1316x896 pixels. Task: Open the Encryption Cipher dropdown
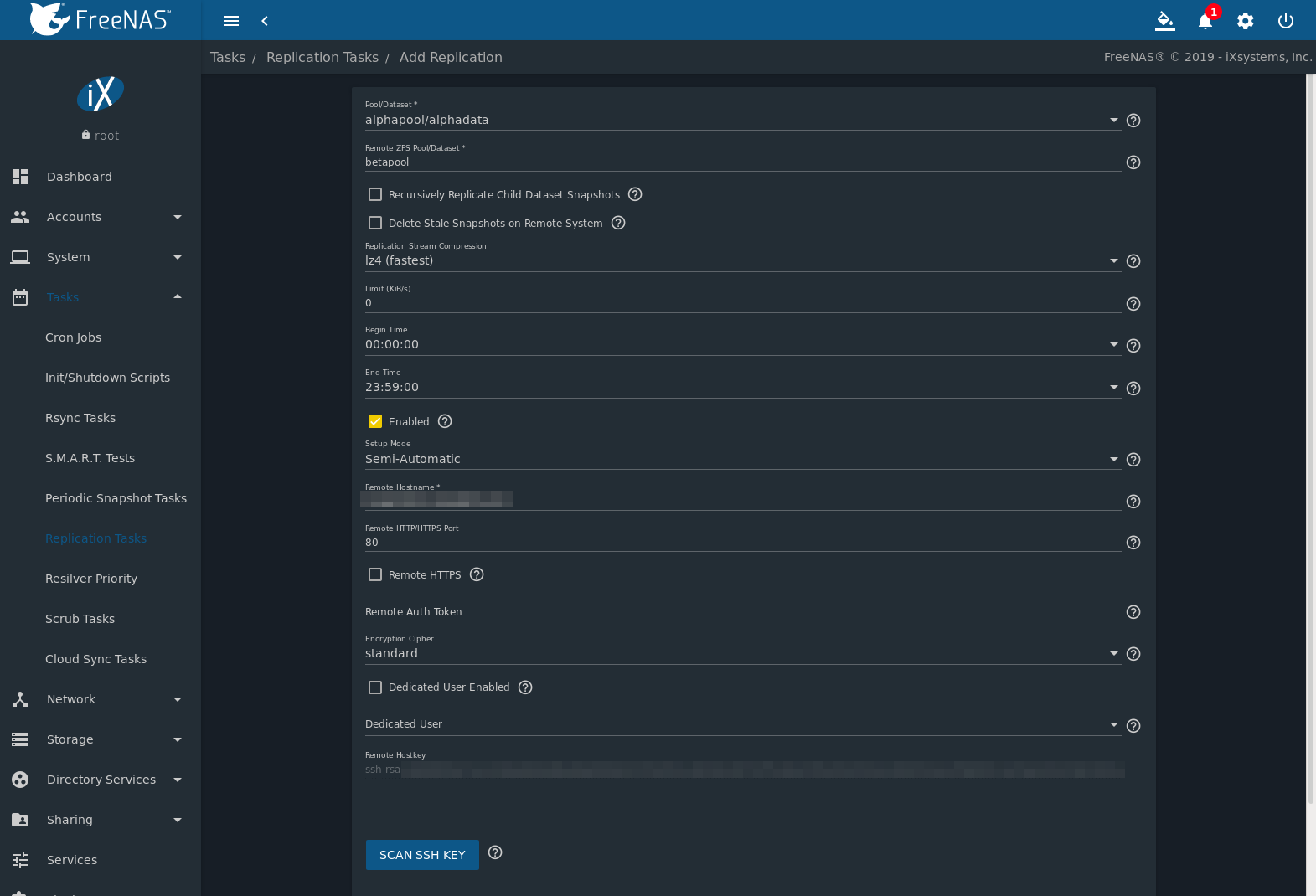(742, 653)
